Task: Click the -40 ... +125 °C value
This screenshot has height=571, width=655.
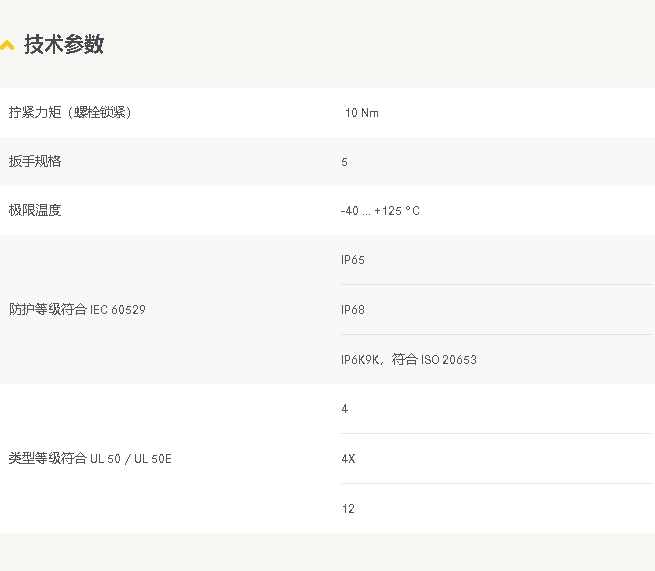Action: point(380,211)
